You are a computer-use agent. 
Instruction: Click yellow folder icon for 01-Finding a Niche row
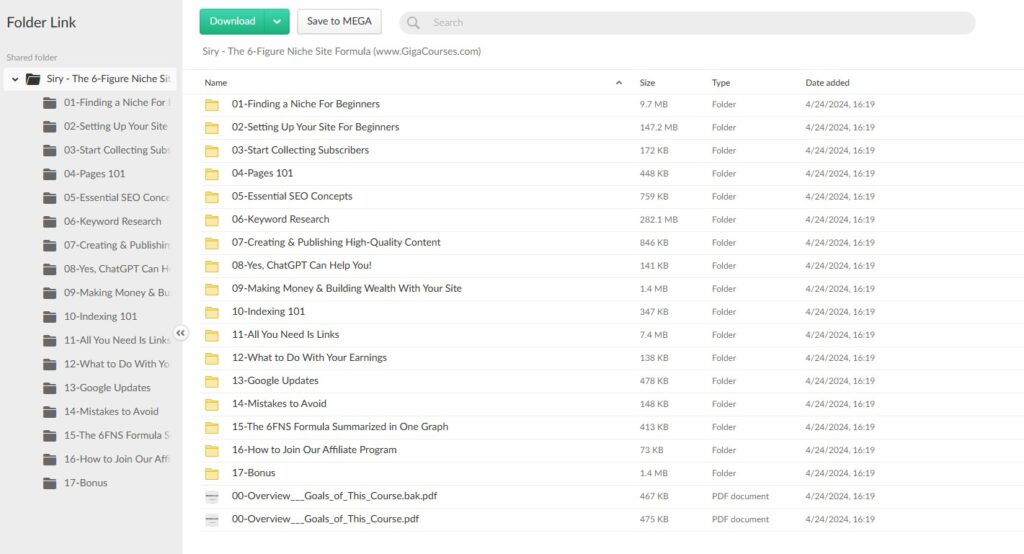[212, 105]
